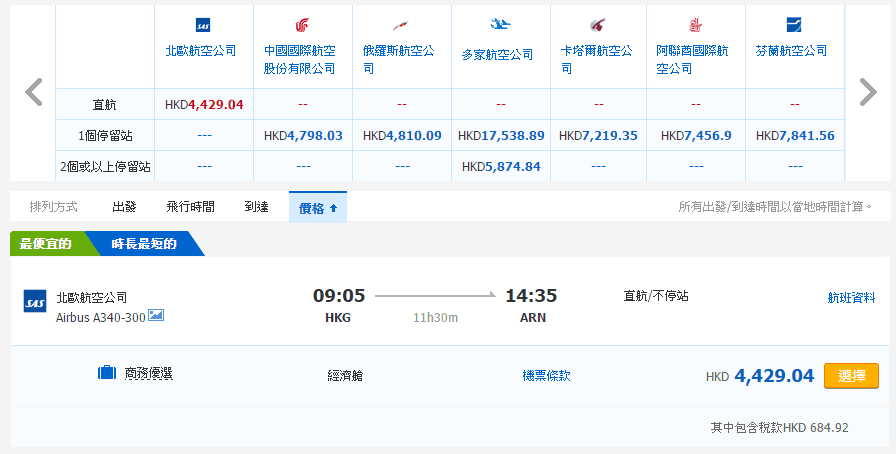
Task: Click the SAS airline logo in header
Action: click(x=203, y=24)
